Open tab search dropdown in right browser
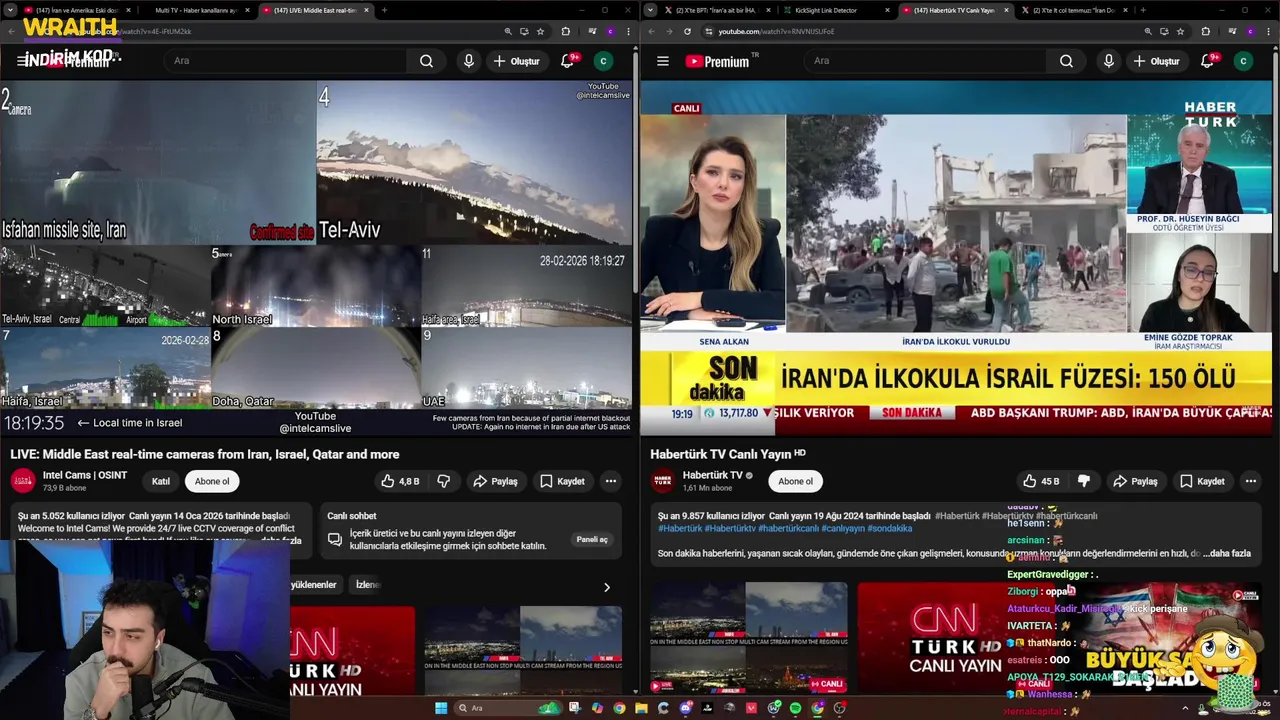1280x720 pixels. (651, 10)
